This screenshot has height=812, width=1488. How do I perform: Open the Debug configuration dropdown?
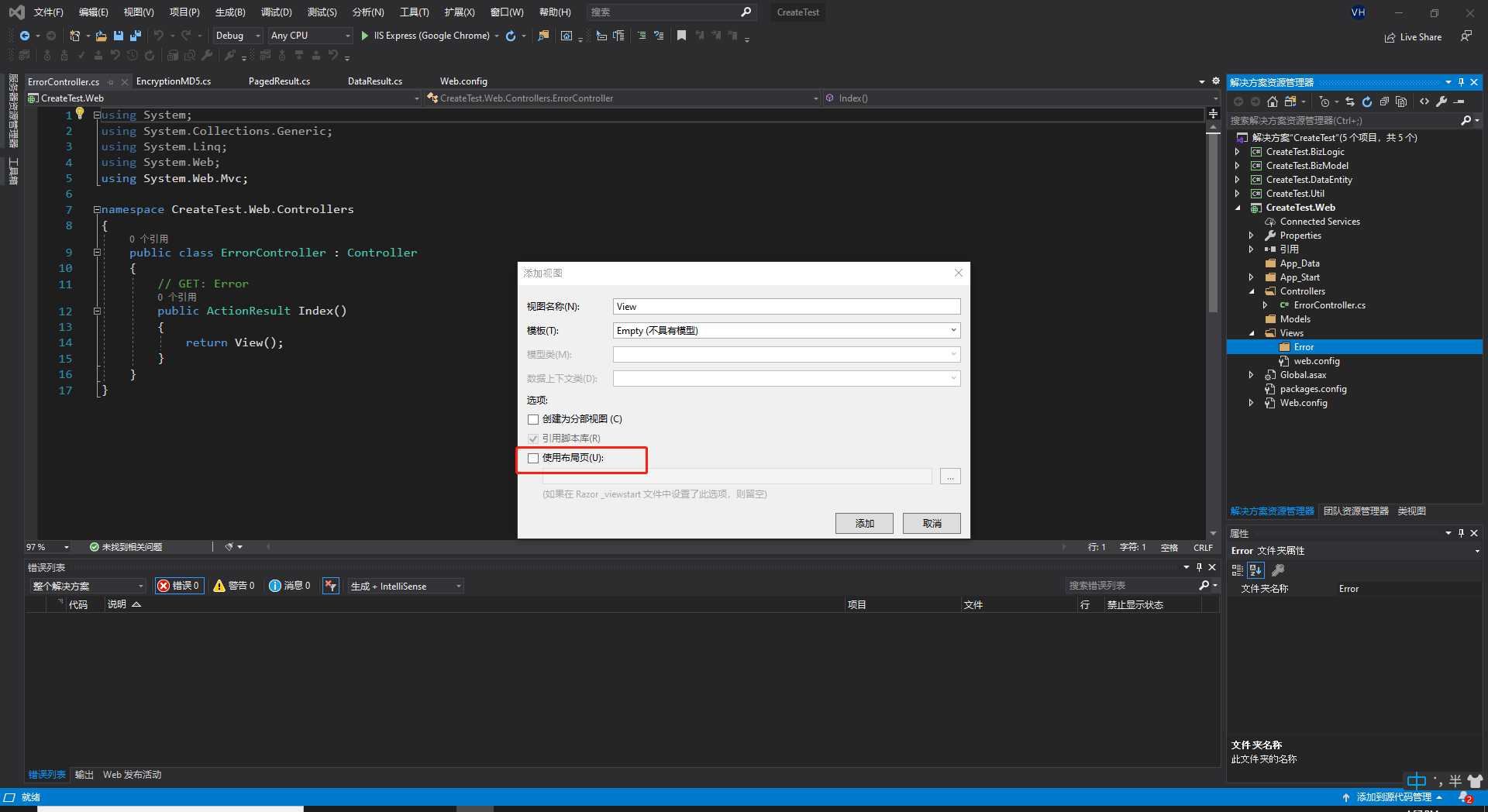tap(238, 36)
